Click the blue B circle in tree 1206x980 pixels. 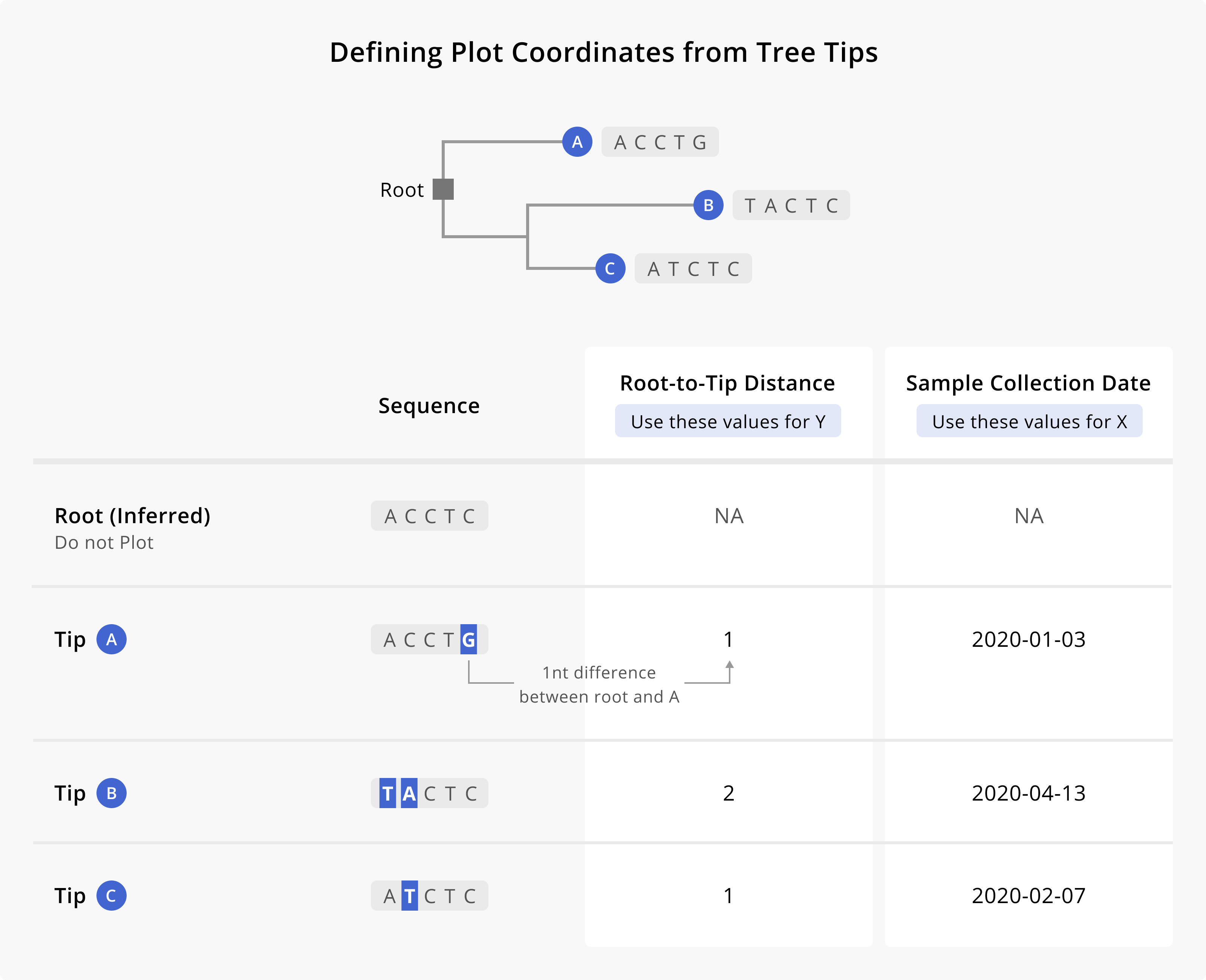point(708,205)
